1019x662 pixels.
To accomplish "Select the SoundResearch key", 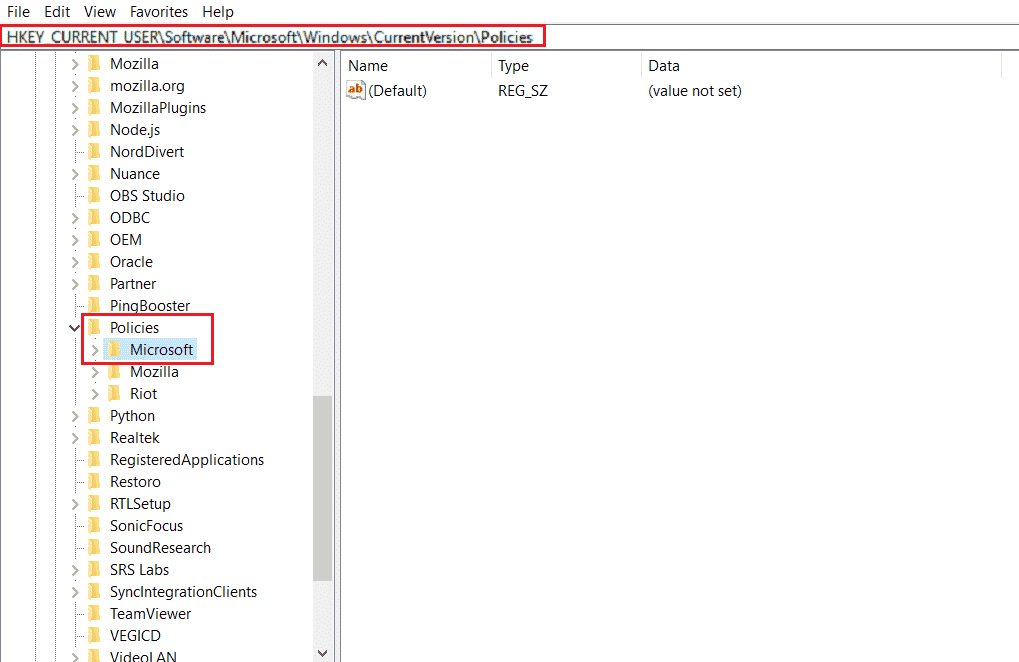I will point(160,548).
